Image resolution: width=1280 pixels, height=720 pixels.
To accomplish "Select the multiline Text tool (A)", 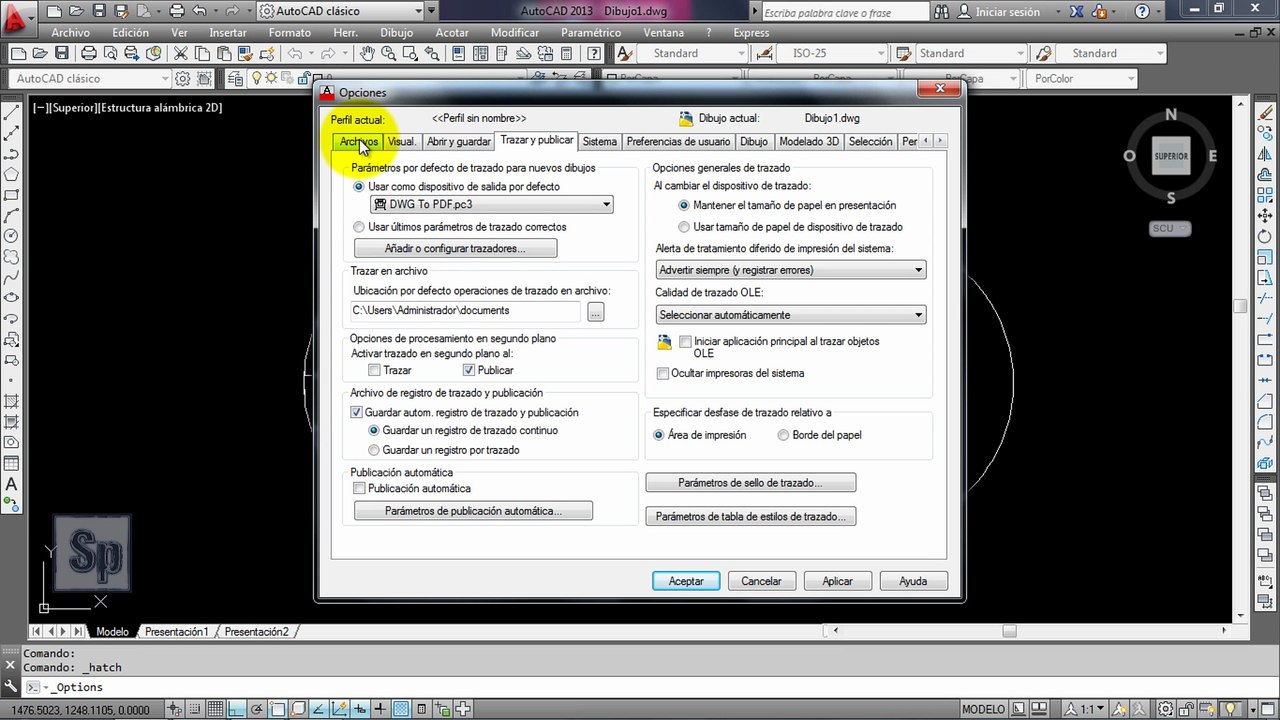I will coord(12,485).
